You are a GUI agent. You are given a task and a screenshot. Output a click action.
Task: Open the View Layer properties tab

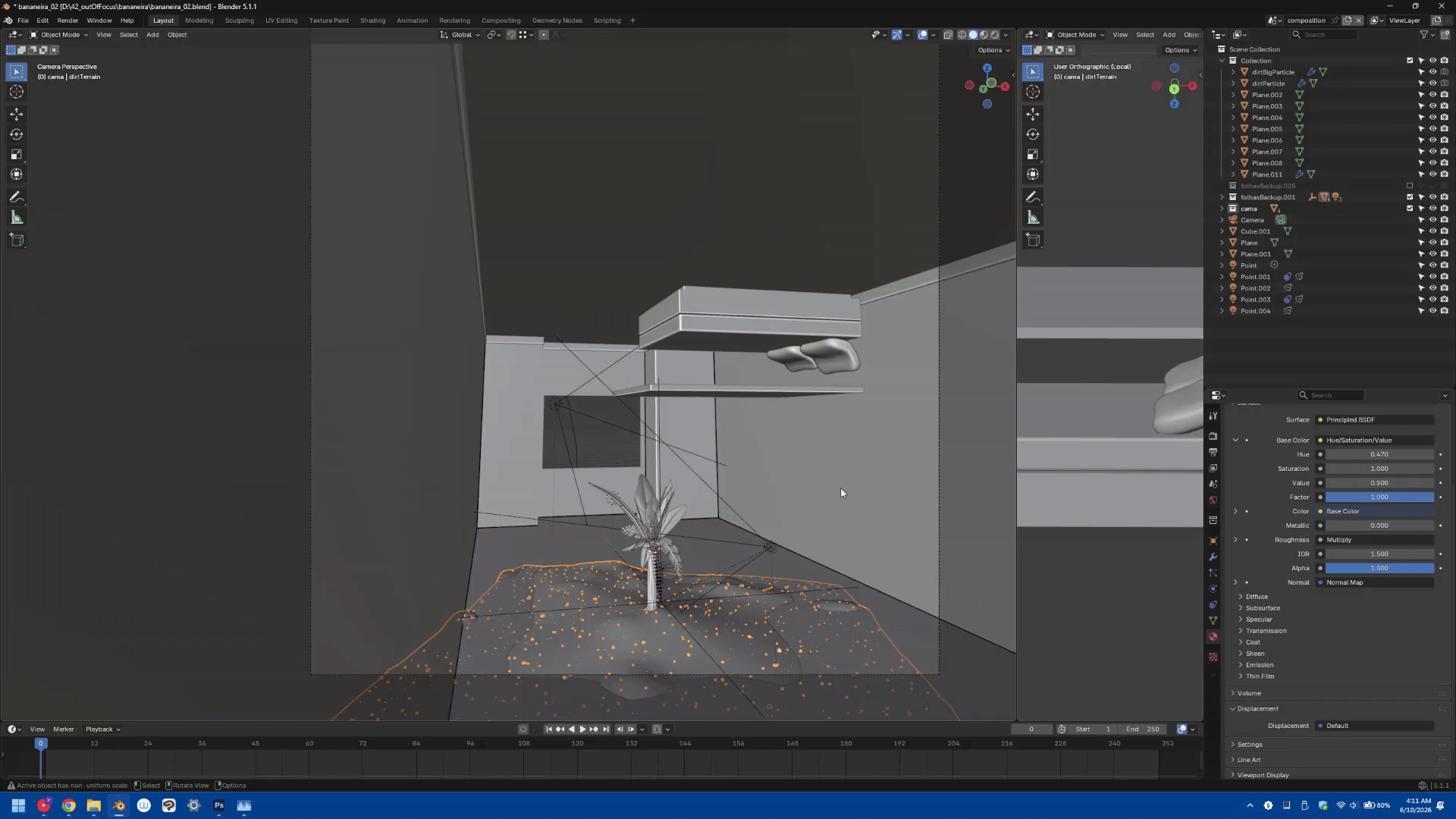1213,468
